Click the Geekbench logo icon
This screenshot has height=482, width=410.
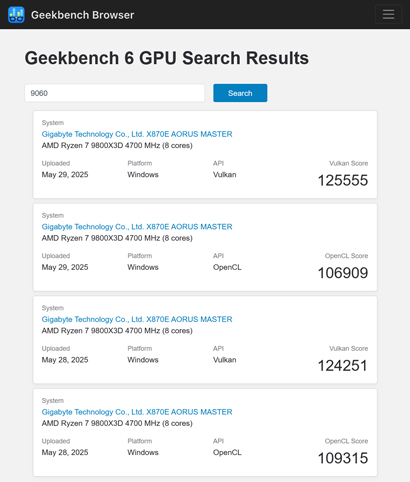coord(16,15)
